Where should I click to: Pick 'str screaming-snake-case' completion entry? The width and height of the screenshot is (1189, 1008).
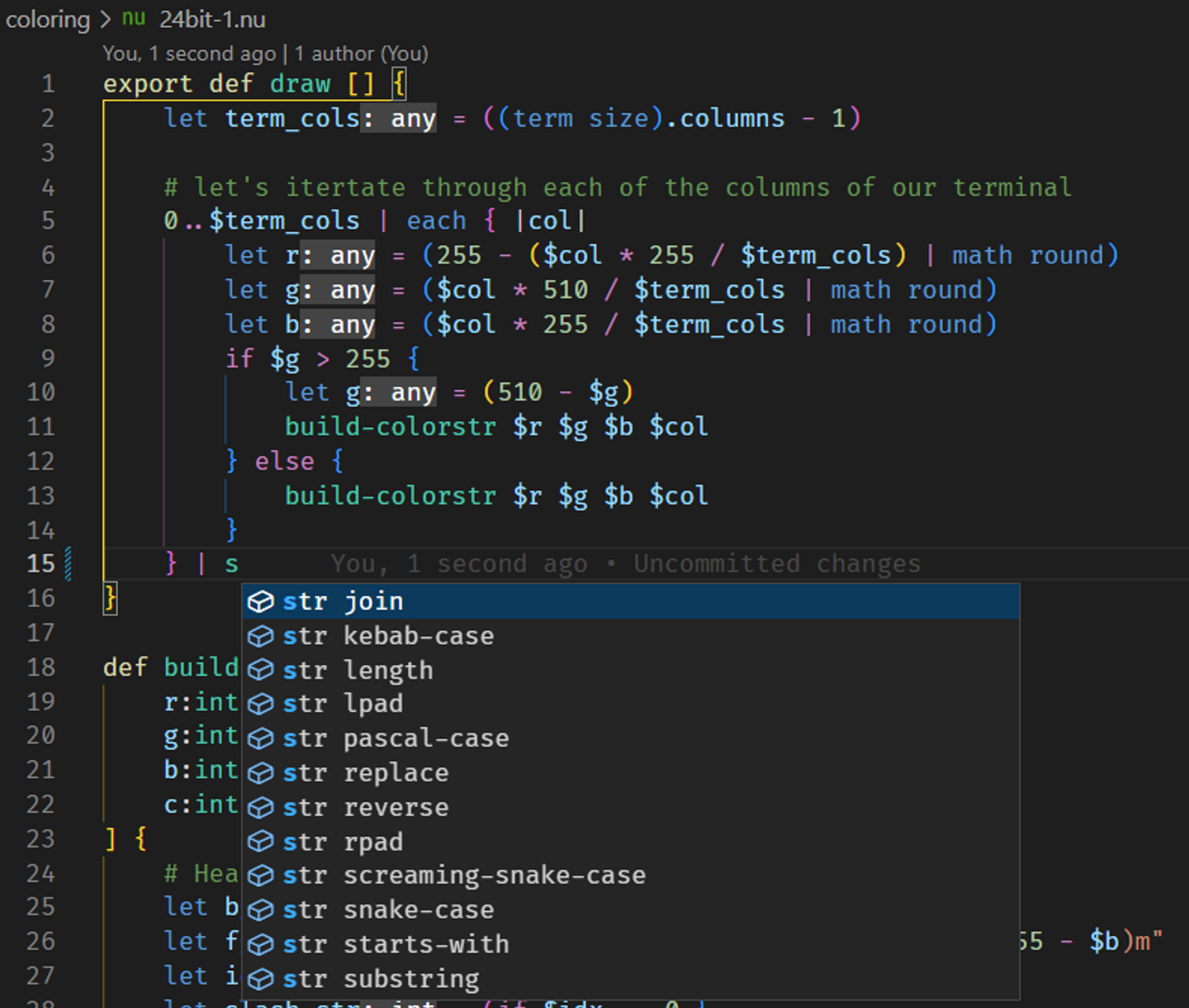(464, 875)
